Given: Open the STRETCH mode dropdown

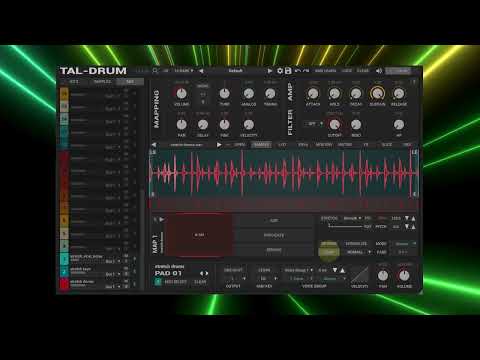Looking at the screenshot, I should (x=353, y=218).
